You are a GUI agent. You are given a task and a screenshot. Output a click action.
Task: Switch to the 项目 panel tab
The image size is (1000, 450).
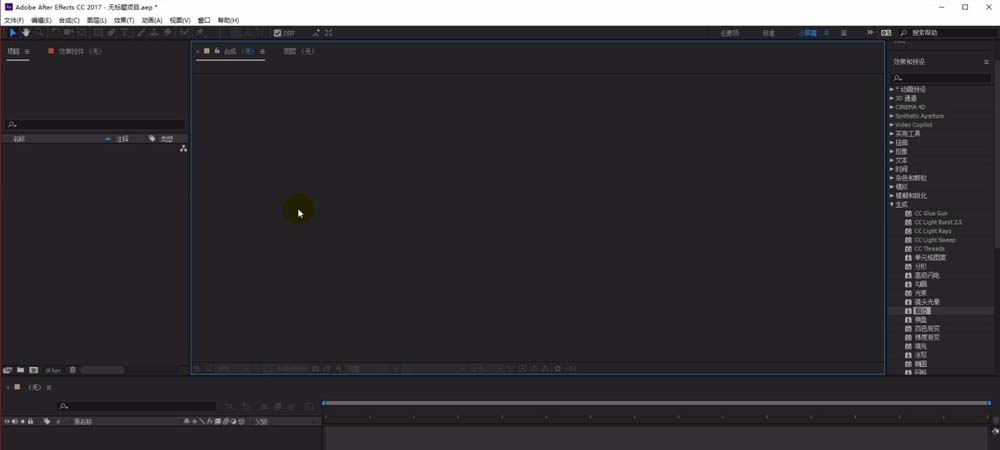click(x=13, y=51)
